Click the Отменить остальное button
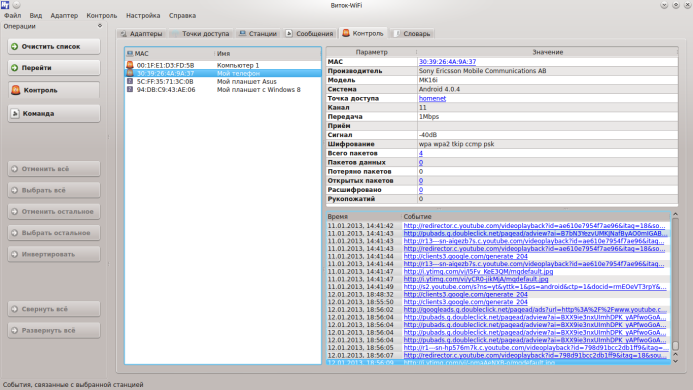 click(54, 211)
